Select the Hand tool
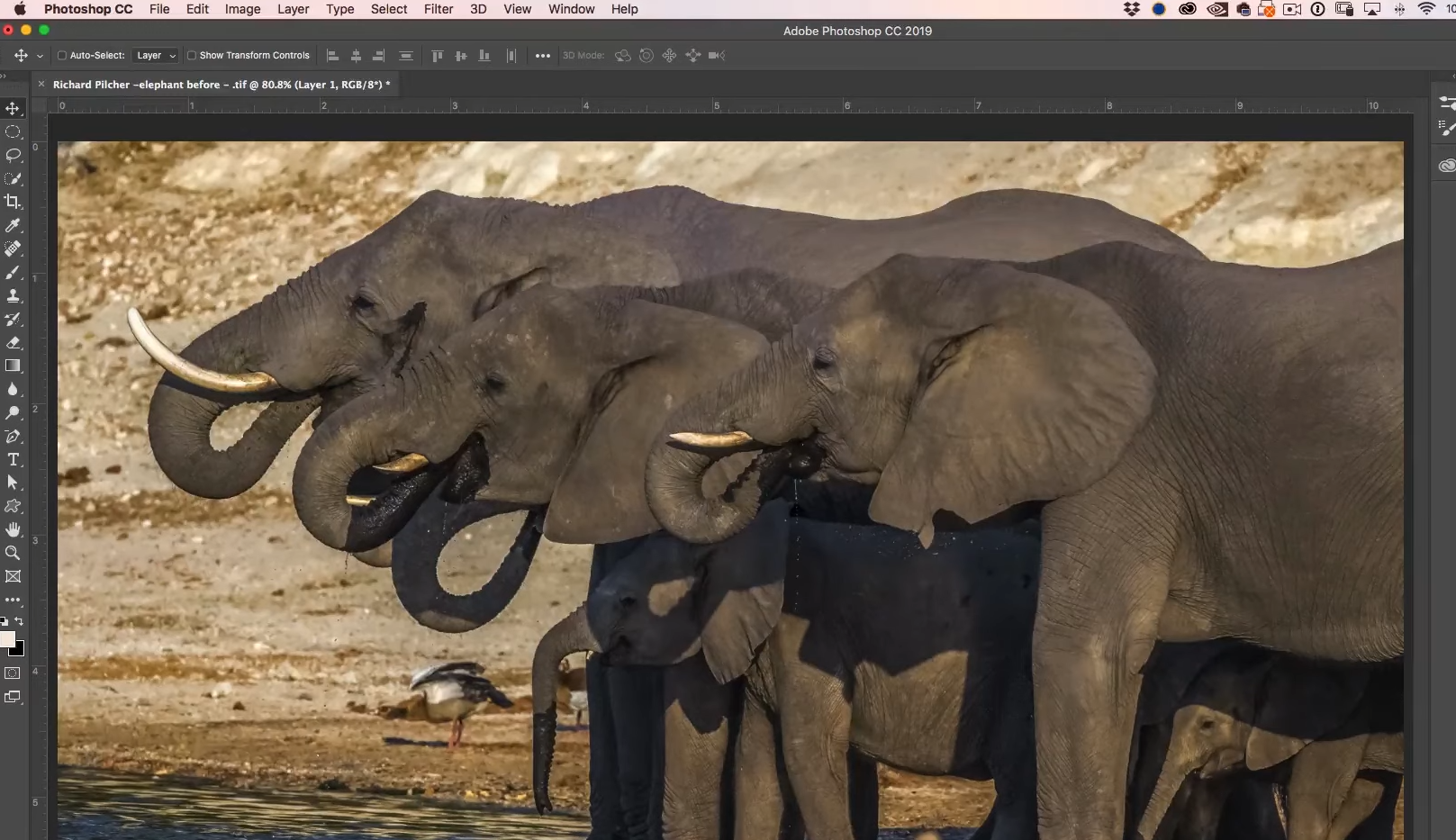1456x840 pixels. [x=14, y=529]
